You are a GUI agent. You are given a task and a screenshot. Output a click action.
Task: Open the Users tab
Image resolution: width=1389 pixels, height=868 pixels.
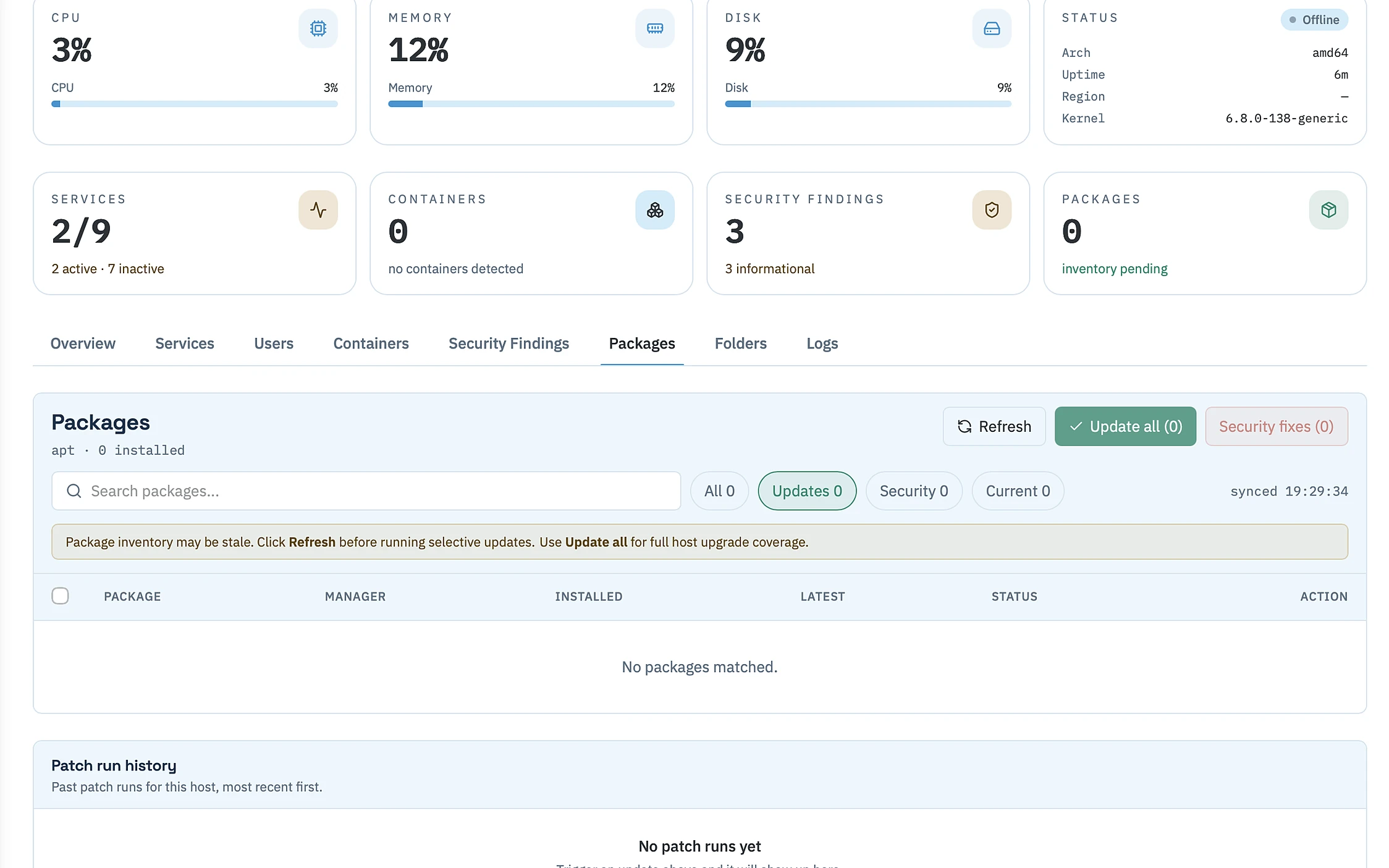point(274,343)
